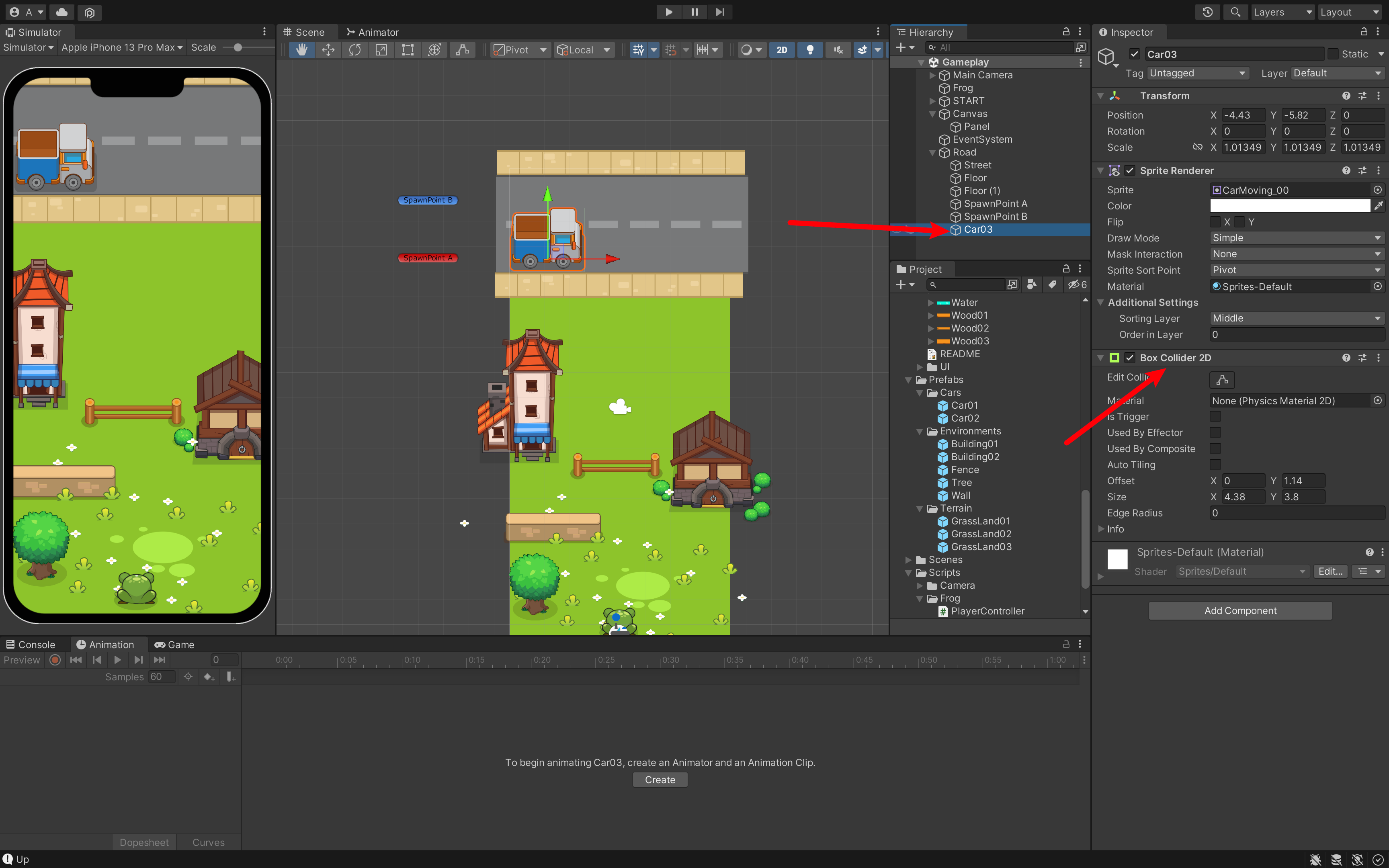The image size is (1389, 868).
Task: Switch to the Game tab
Action: click(x=174, y=645)
